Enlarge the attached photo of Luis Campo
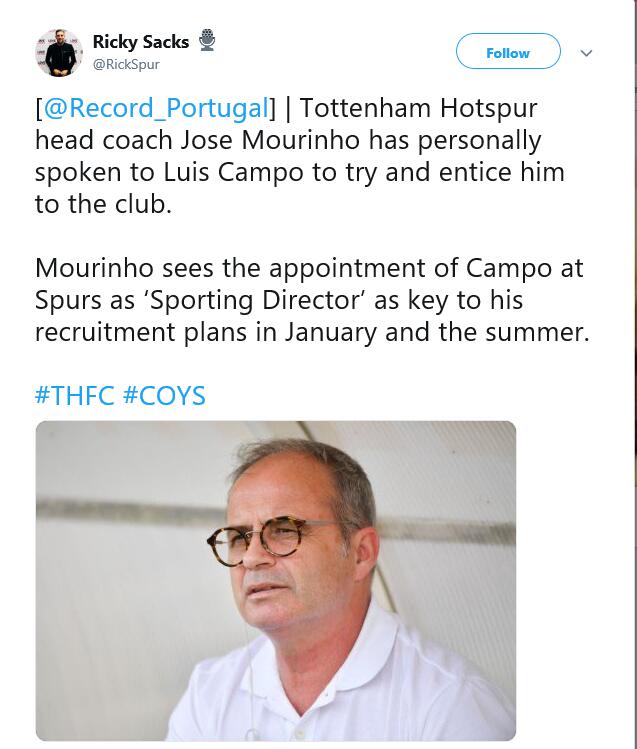This screenshot has height=749, width=637. click(276, 581)
